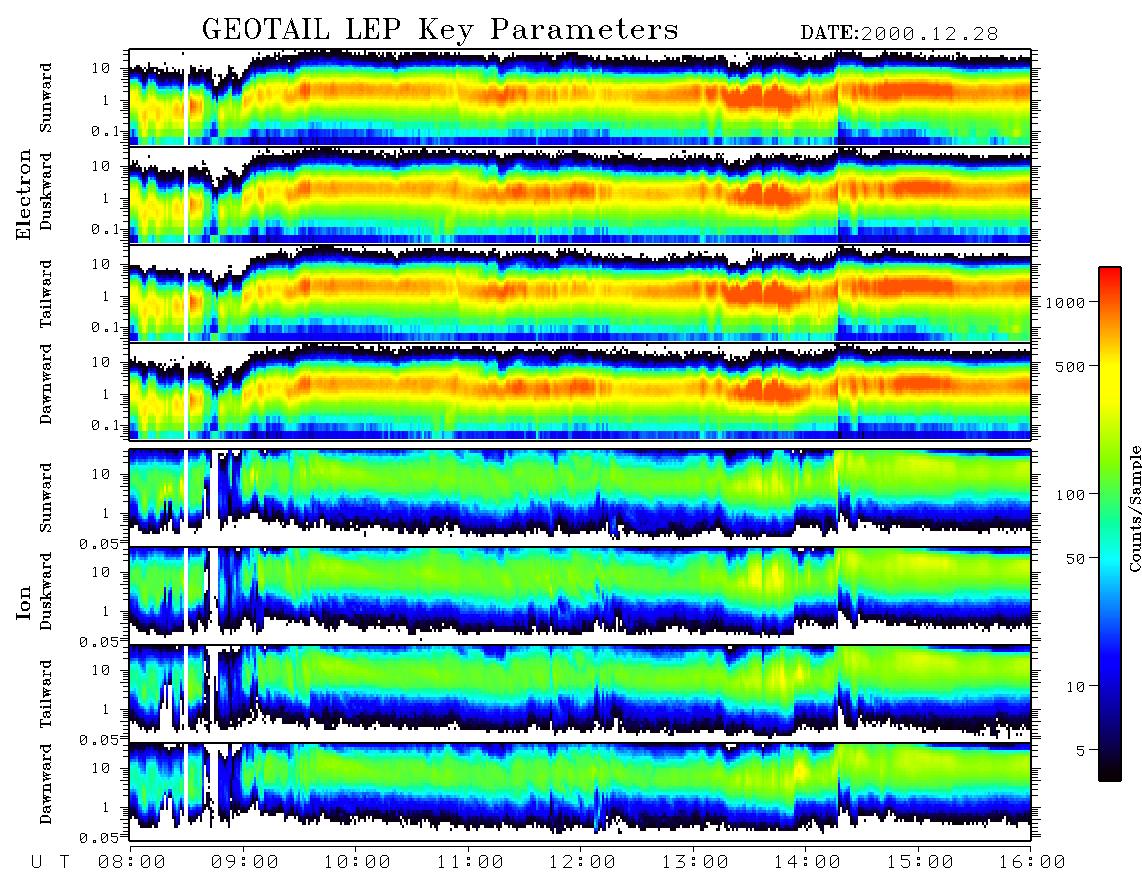Select the Ion Tailward panel label
1142x880 pixels.
point(46,694)
